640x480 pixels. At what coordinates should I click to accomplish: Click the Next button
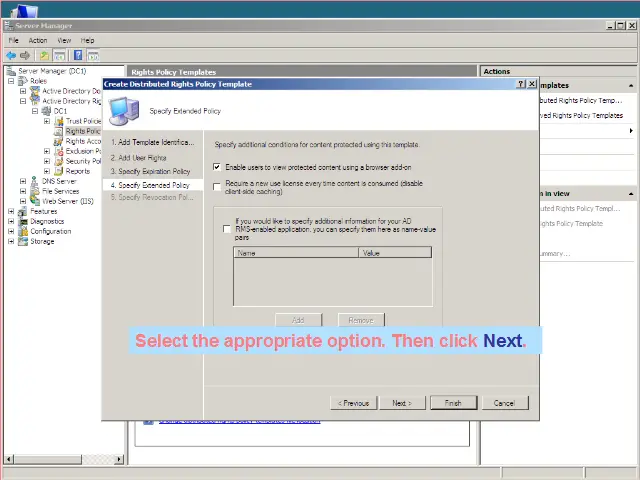[x=402, y=403]
